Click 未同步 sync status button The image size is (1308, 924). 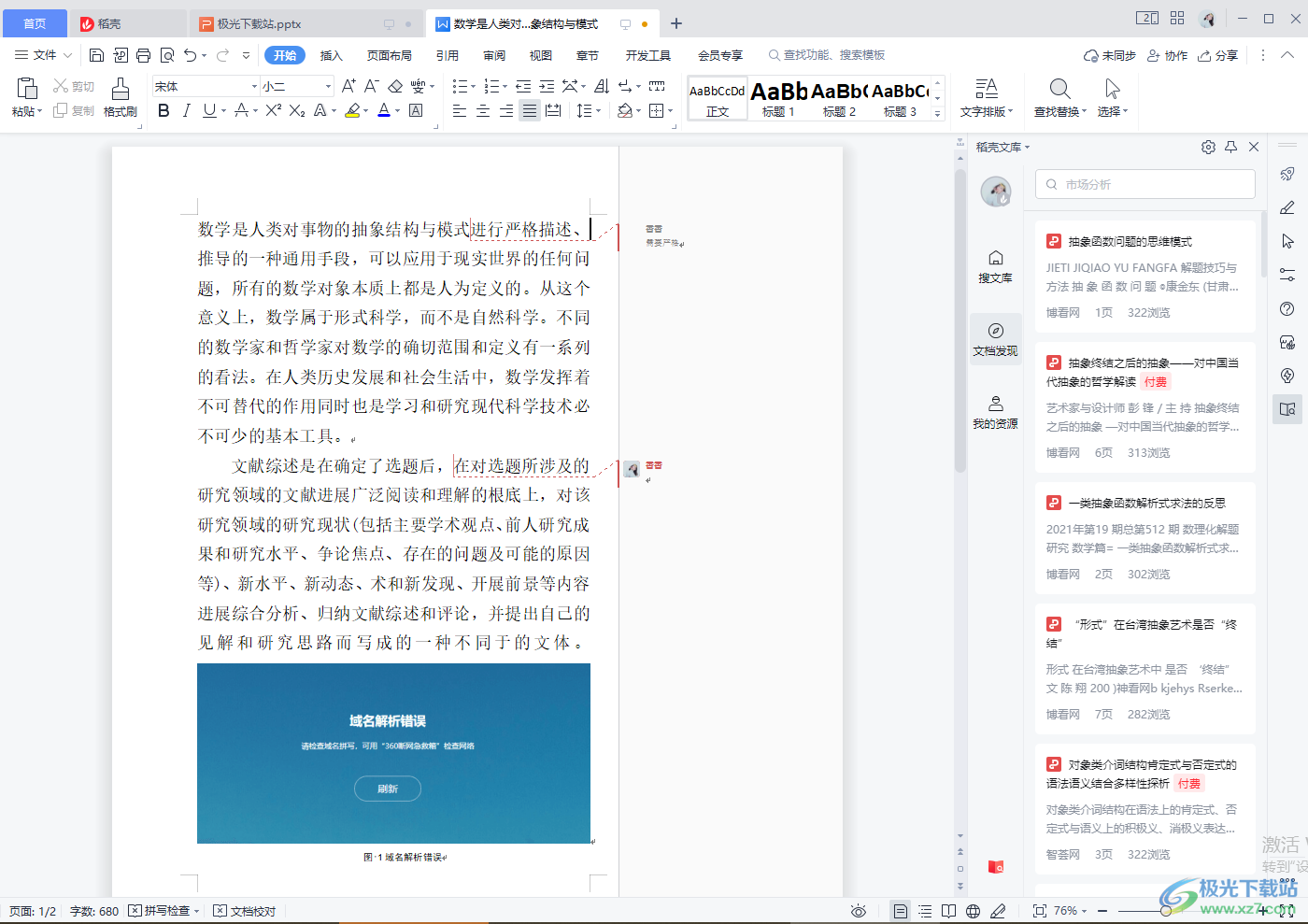[x=1109, y=55]
